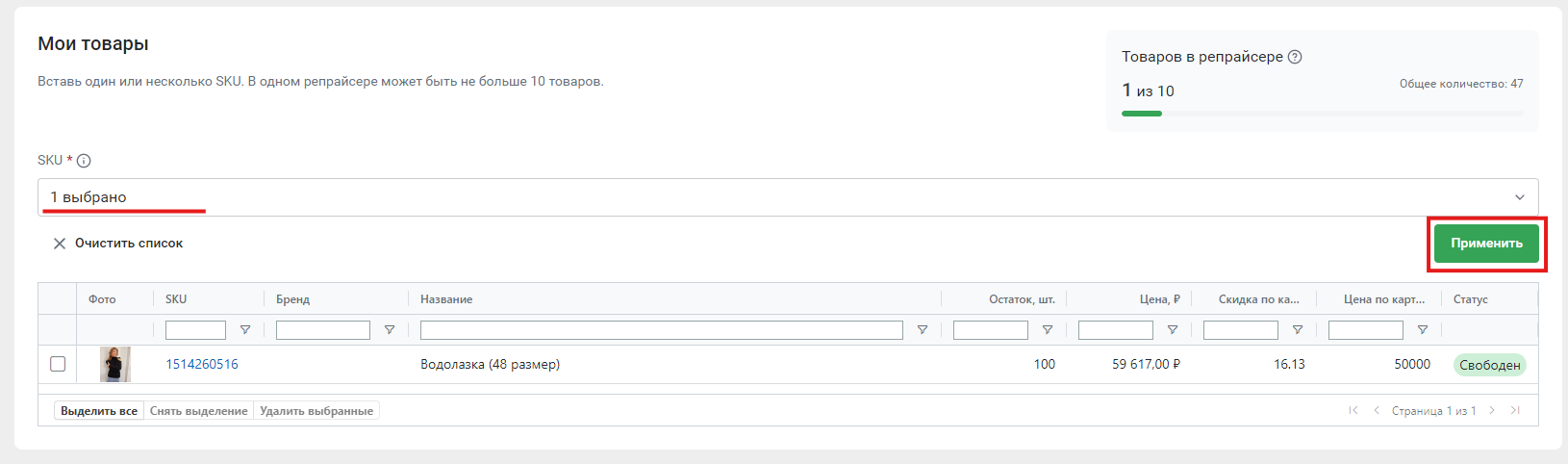The image size is (1568, 464).
Task: Click the chevron arrow of SKU selector
Action: 1520,197
